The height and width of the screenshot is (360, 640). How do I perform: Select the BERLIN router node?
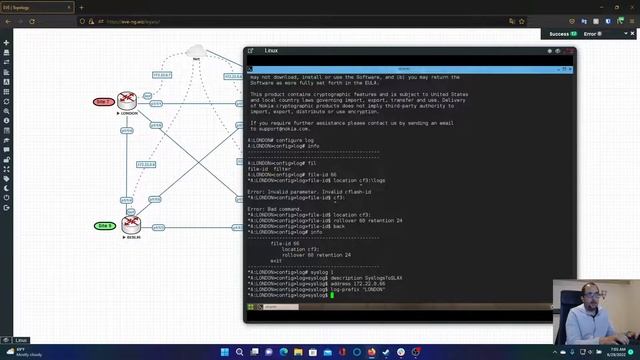[x=131, y=225]
